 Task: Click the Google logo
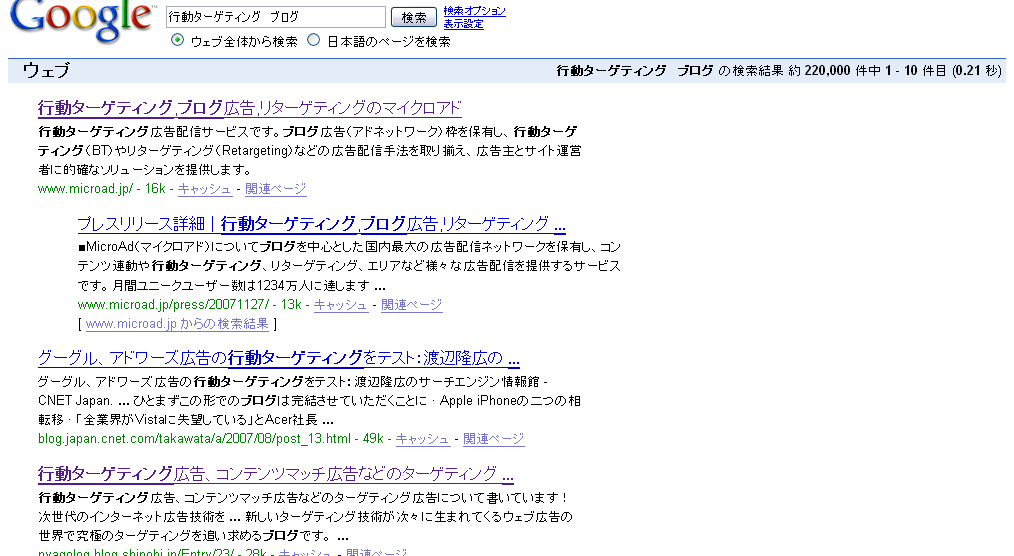tap(83, 21)
